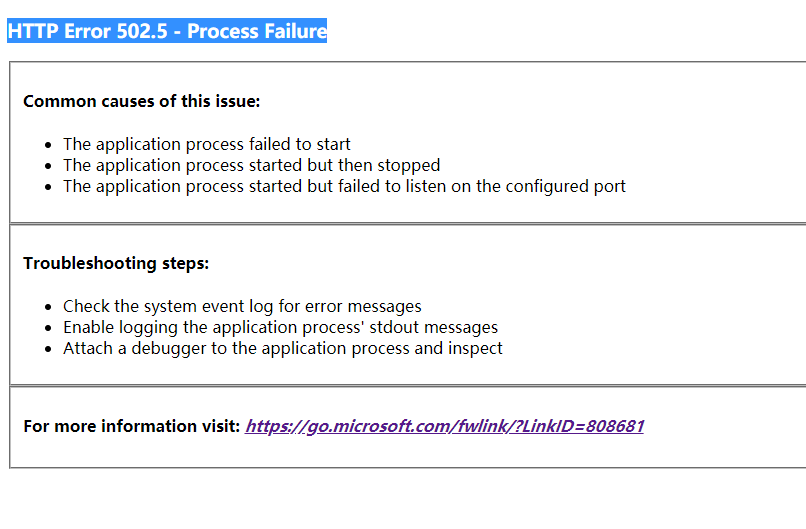Screen dimensions: 806x529
Task: Click the bullet before 'failed to start' line
Action: pos(49,145)
